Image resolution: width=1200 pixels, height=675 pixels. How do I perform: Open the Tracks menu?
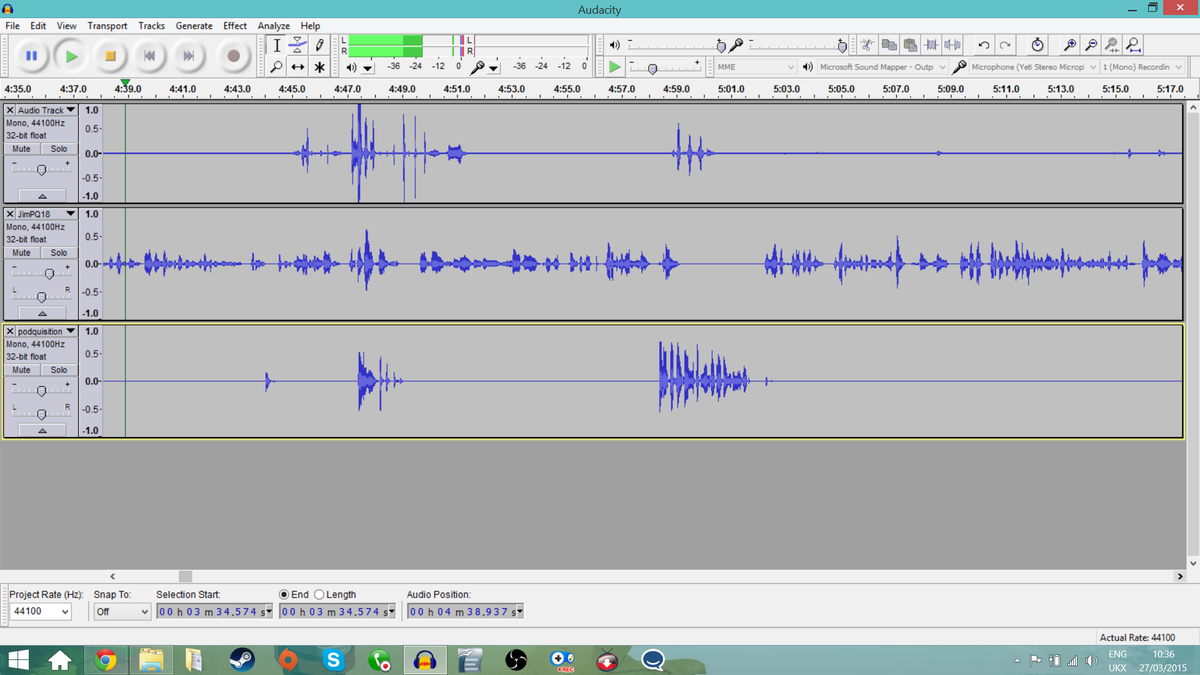click(x=152, y=26)
